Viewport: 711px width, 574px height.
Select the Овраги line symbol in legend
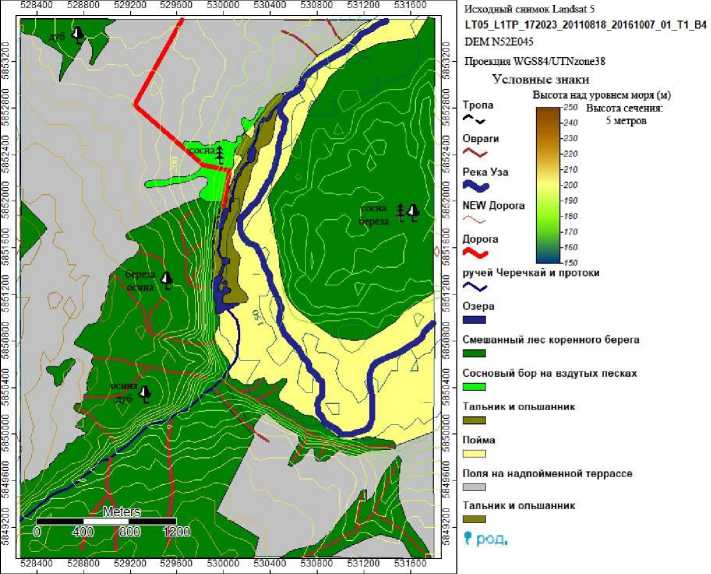pos(476,153)
